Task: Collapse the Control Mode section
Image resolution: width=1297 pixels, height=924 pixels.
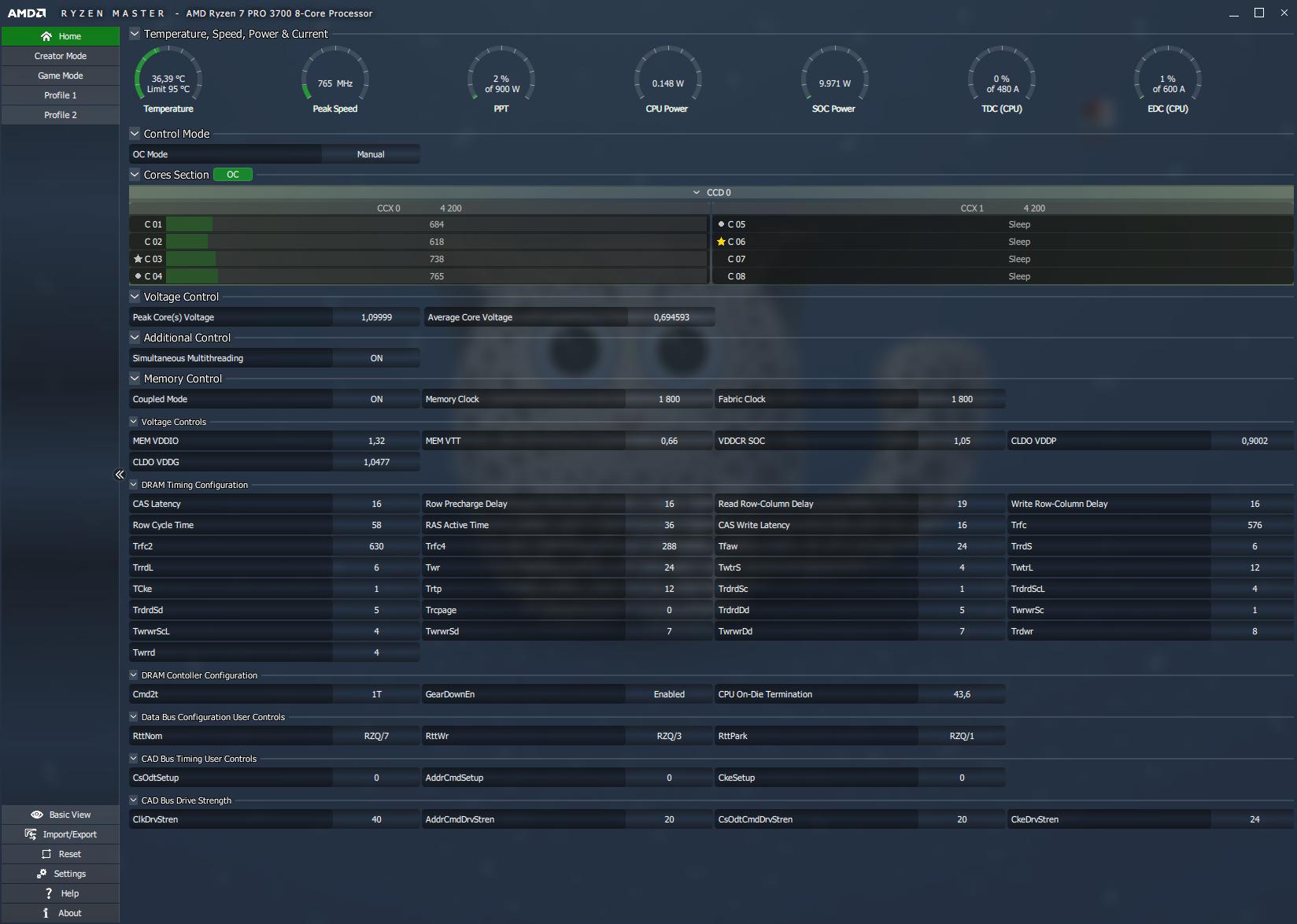Action: pos(135,134)
